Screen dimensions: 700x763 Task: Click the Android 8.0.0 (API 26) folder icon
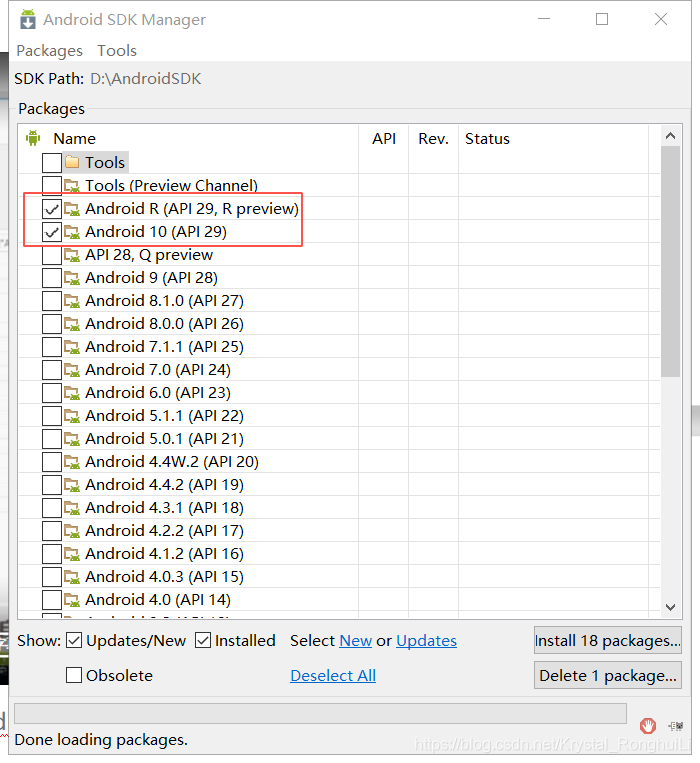tap(72, 324)
